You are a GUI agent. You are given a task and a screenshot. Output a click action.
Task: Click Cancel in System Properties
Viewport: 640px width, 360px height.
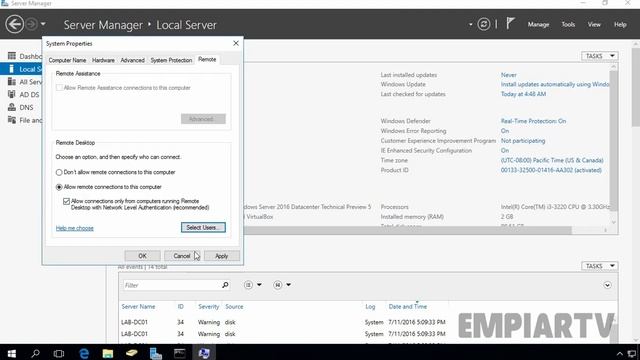(182, 256)
